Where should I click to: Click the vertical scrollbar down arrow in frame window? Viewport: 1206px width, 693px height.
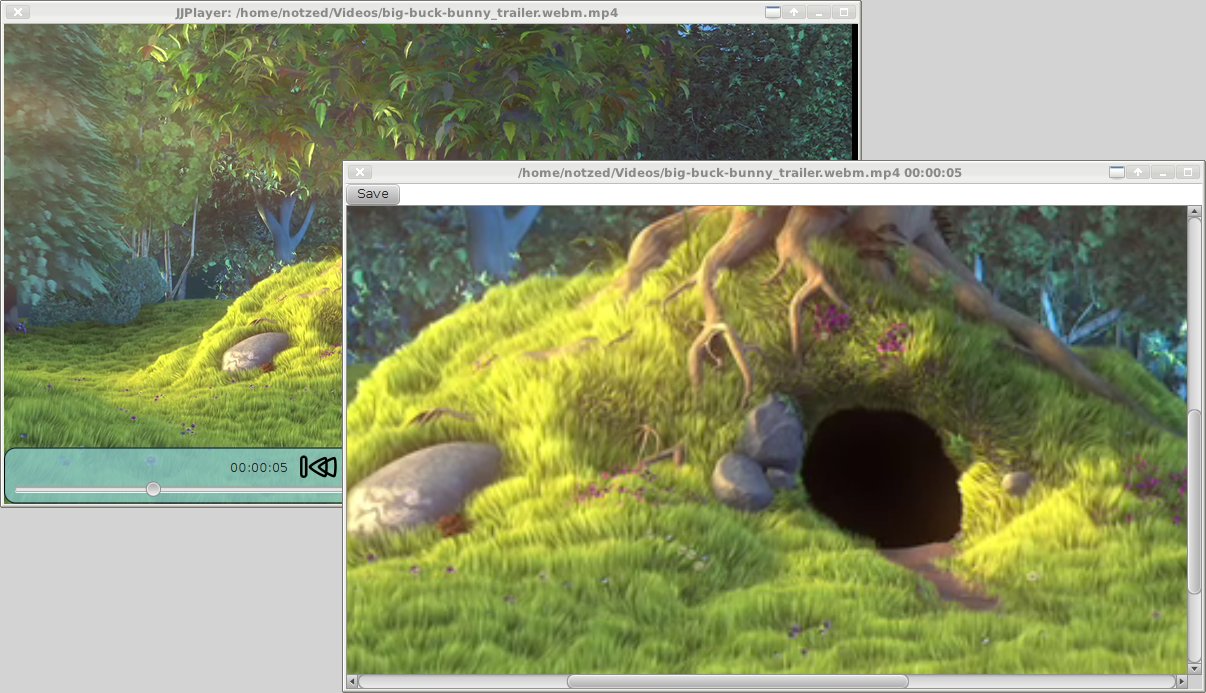[x=1194, y=667]
